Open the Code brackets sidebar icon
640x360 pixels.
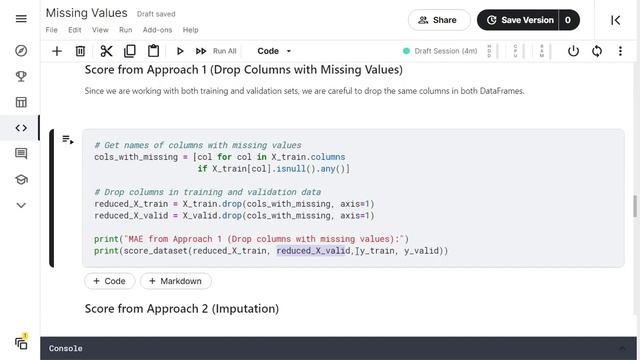click(21, 128)
